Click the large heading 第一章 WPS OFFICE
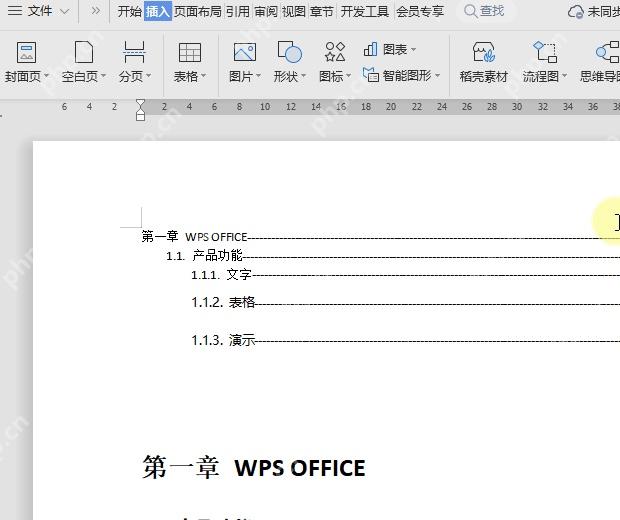The image size is (620, 520). [x=254, y=467]
